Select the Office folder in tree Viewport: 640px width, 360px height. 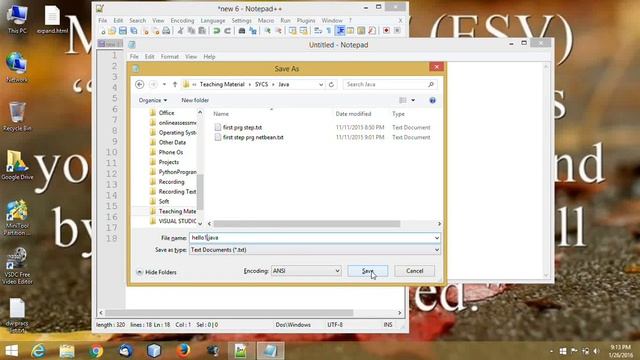(x=166, y=113)
